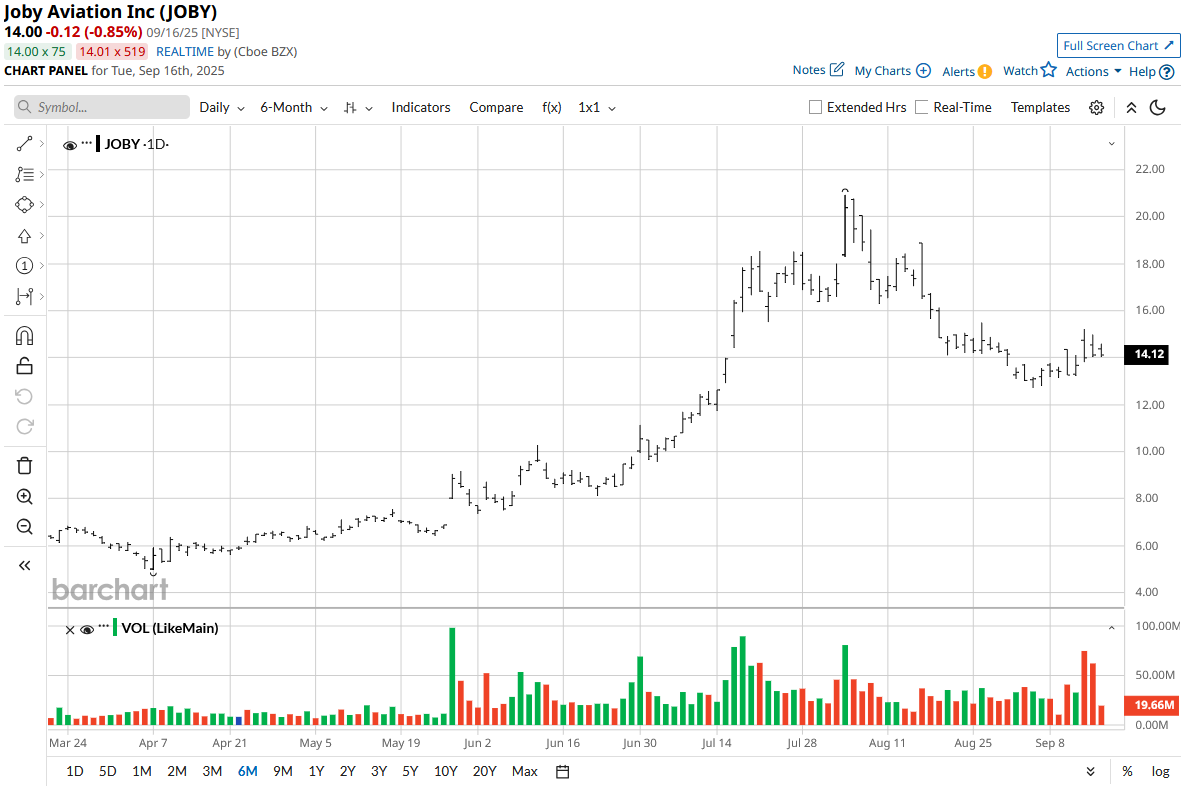Enable the Real-Time checkbox
Screen dimensions: 1194x812
coord(921,107)
